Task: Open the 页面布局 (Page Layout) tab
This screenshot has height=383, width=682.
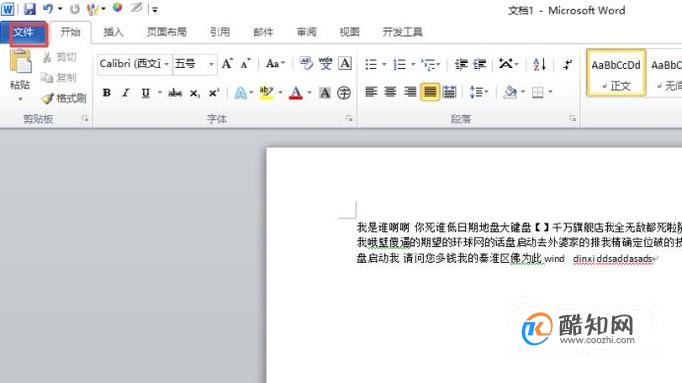Action: coord(167,32)
